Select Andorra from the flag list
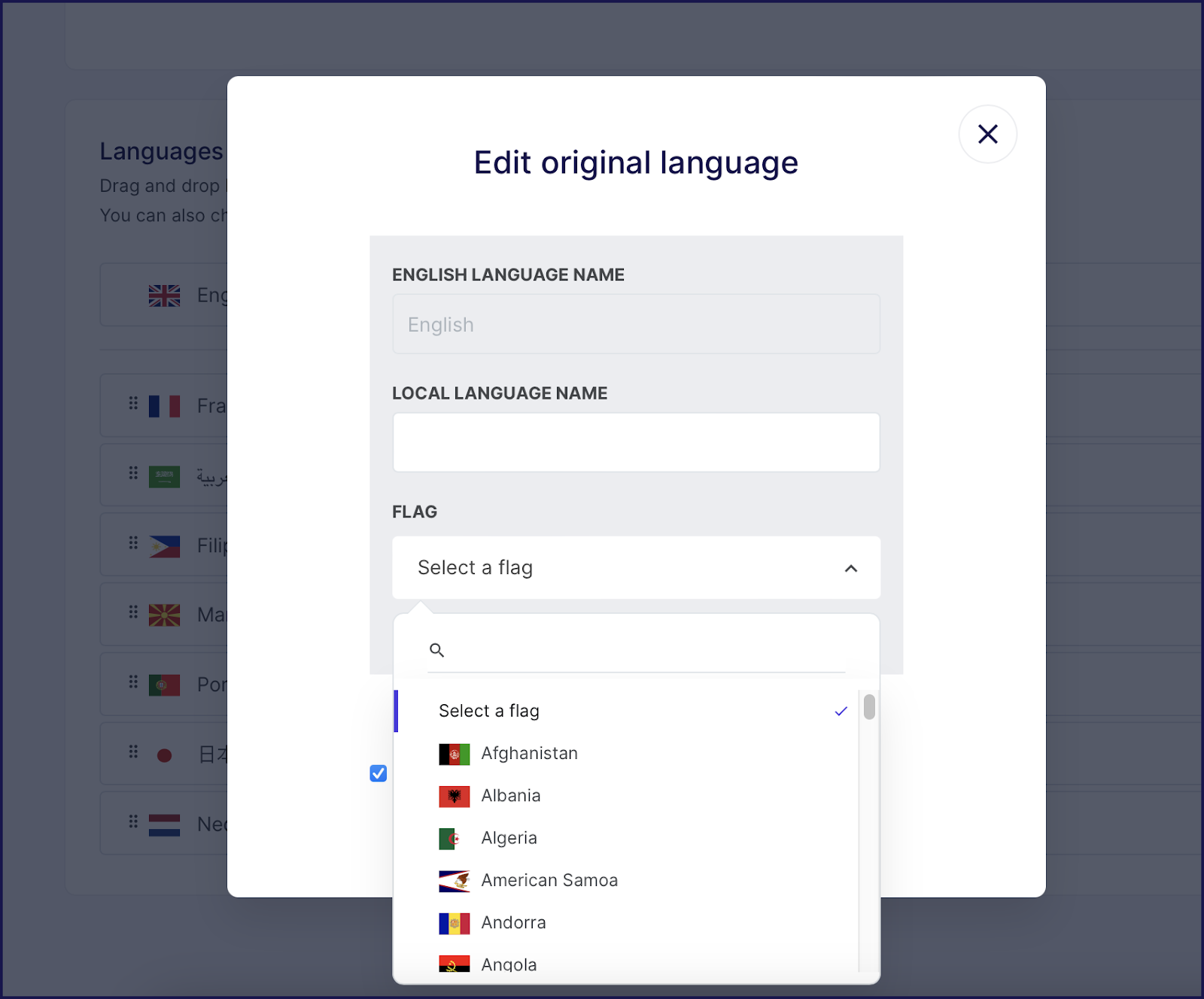This screenshot has width=1204, height=999. click(626, 922)
